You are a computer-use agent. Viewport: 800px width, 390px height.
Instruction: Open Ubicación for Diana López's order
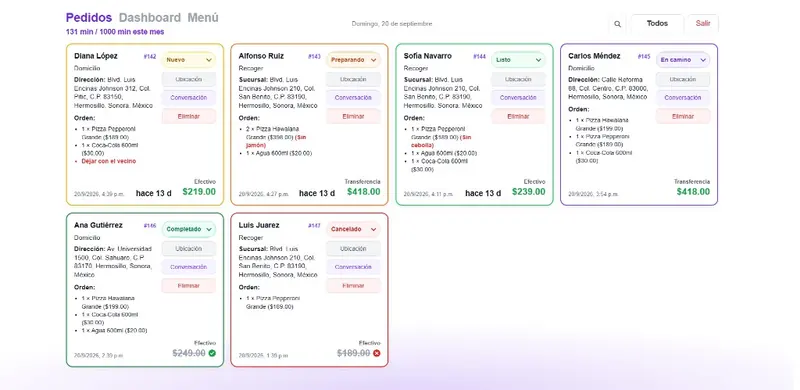click(x=189, y=79)
